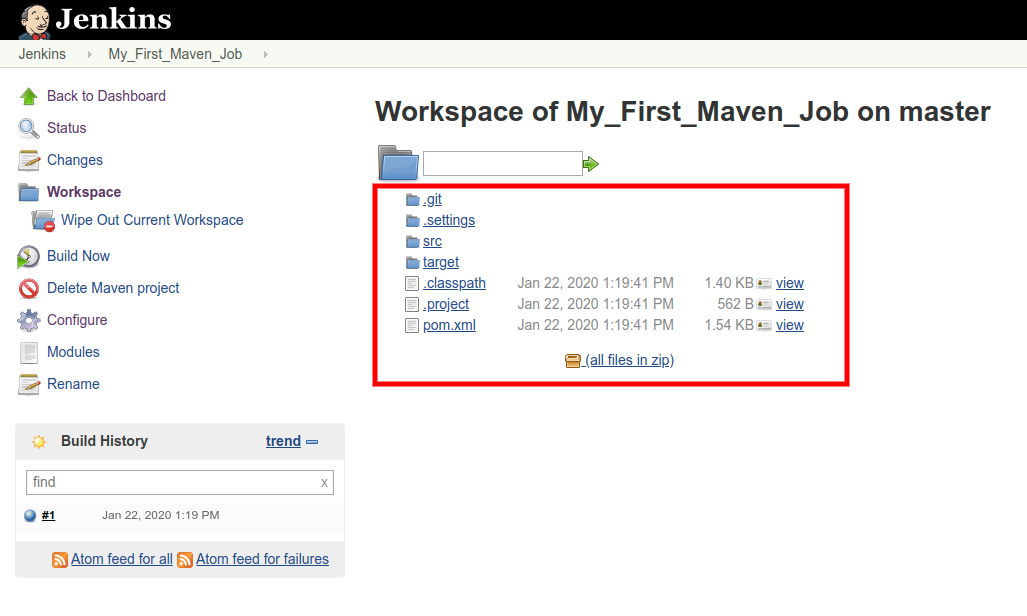The height and width of the screenshot is (616, 1027).
Task: Open the Jenkins breadcrumb link
Action: click(42, 54)
